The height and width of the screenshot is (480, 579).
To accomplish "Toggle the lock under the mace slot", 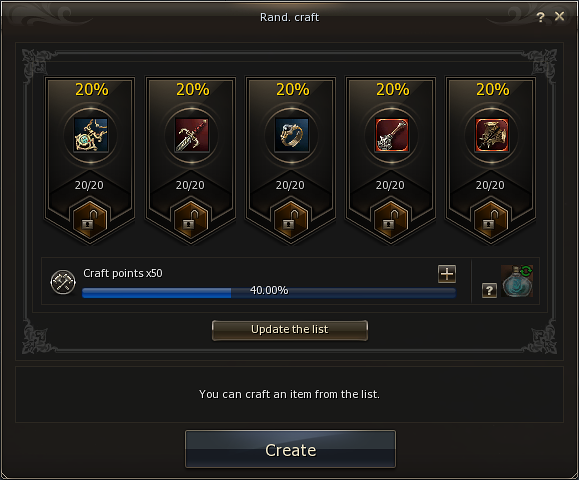I will (x=391, y=221).
